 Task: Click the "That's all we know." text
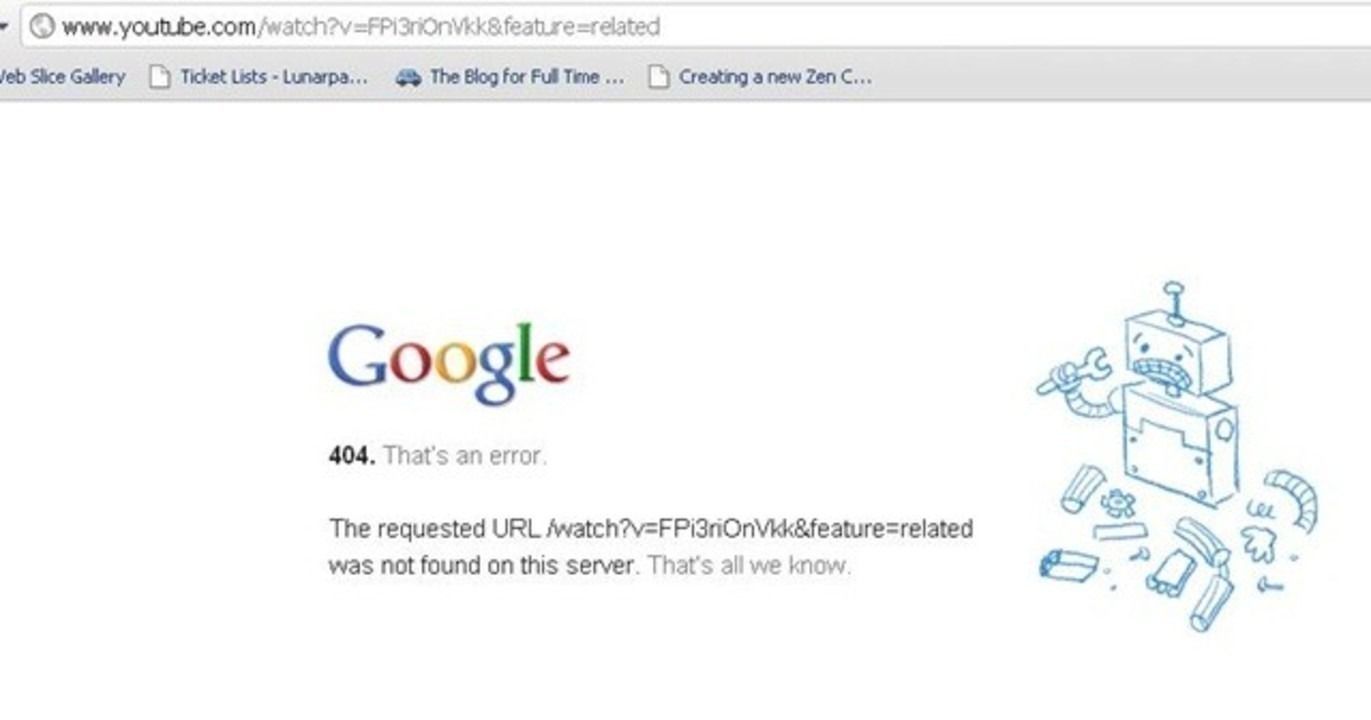[749, 565]
